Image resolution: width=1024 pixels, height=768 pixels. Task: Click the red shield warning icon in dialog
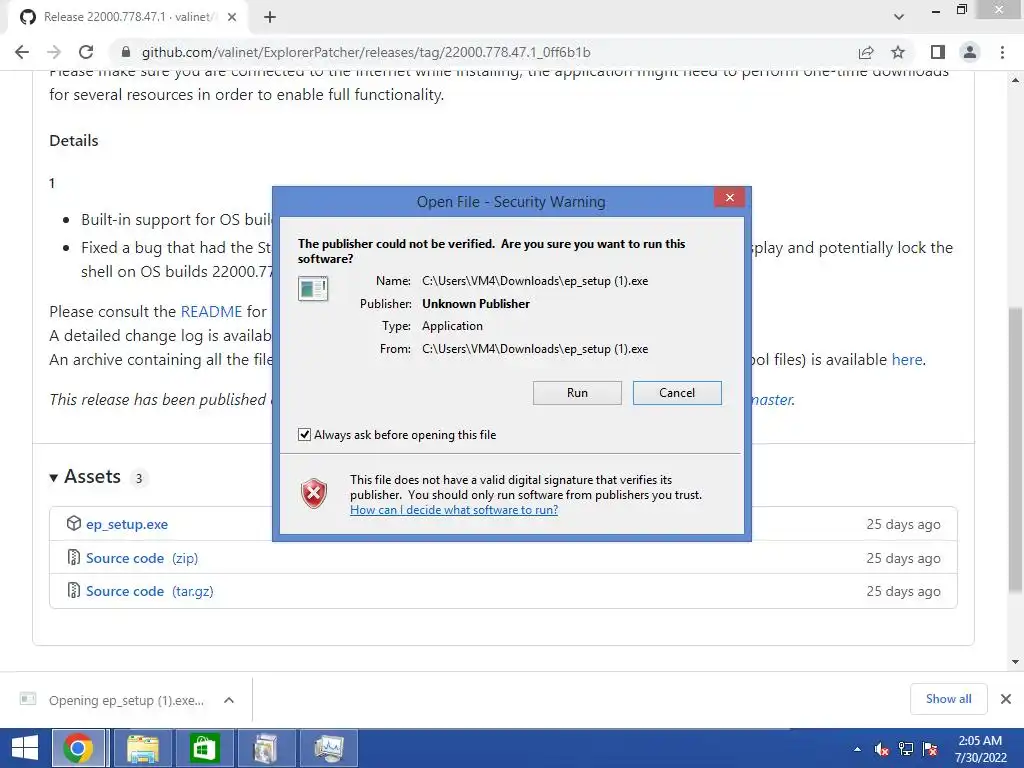tap(314, 493)
